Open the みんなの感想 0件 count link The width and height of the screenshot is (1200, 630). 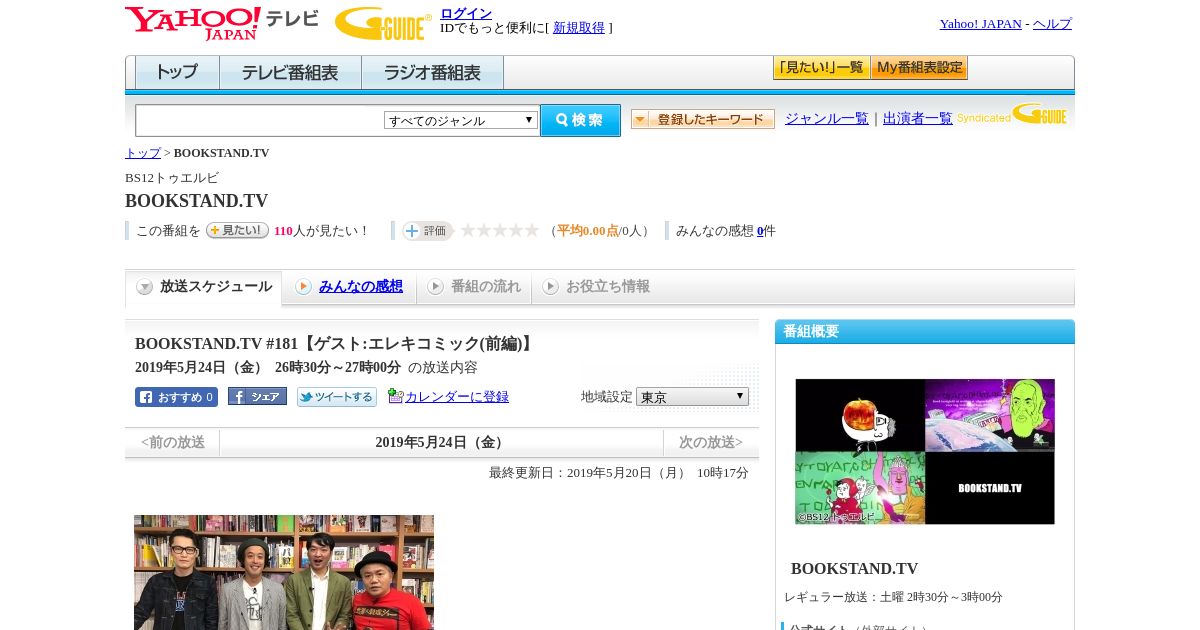[x=760, y=231]
